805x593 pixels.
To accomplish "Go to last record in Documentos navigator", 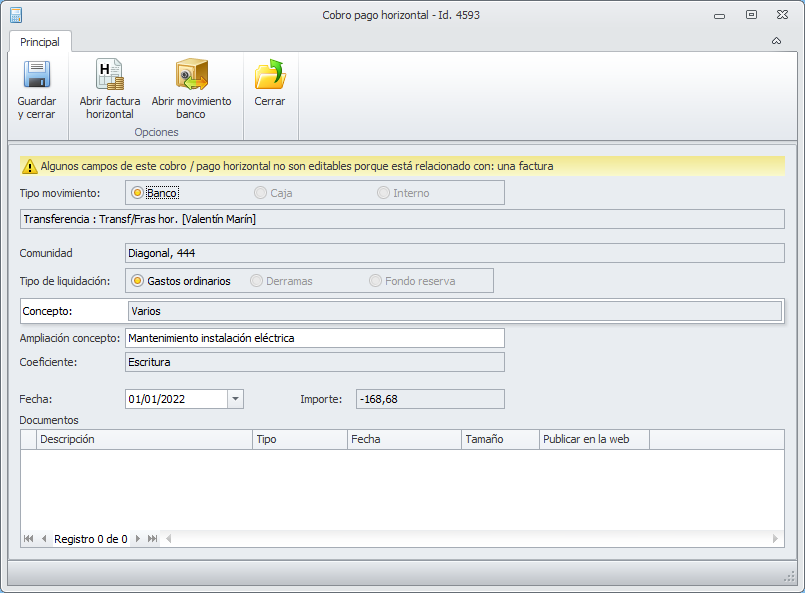I will [153, 539].
